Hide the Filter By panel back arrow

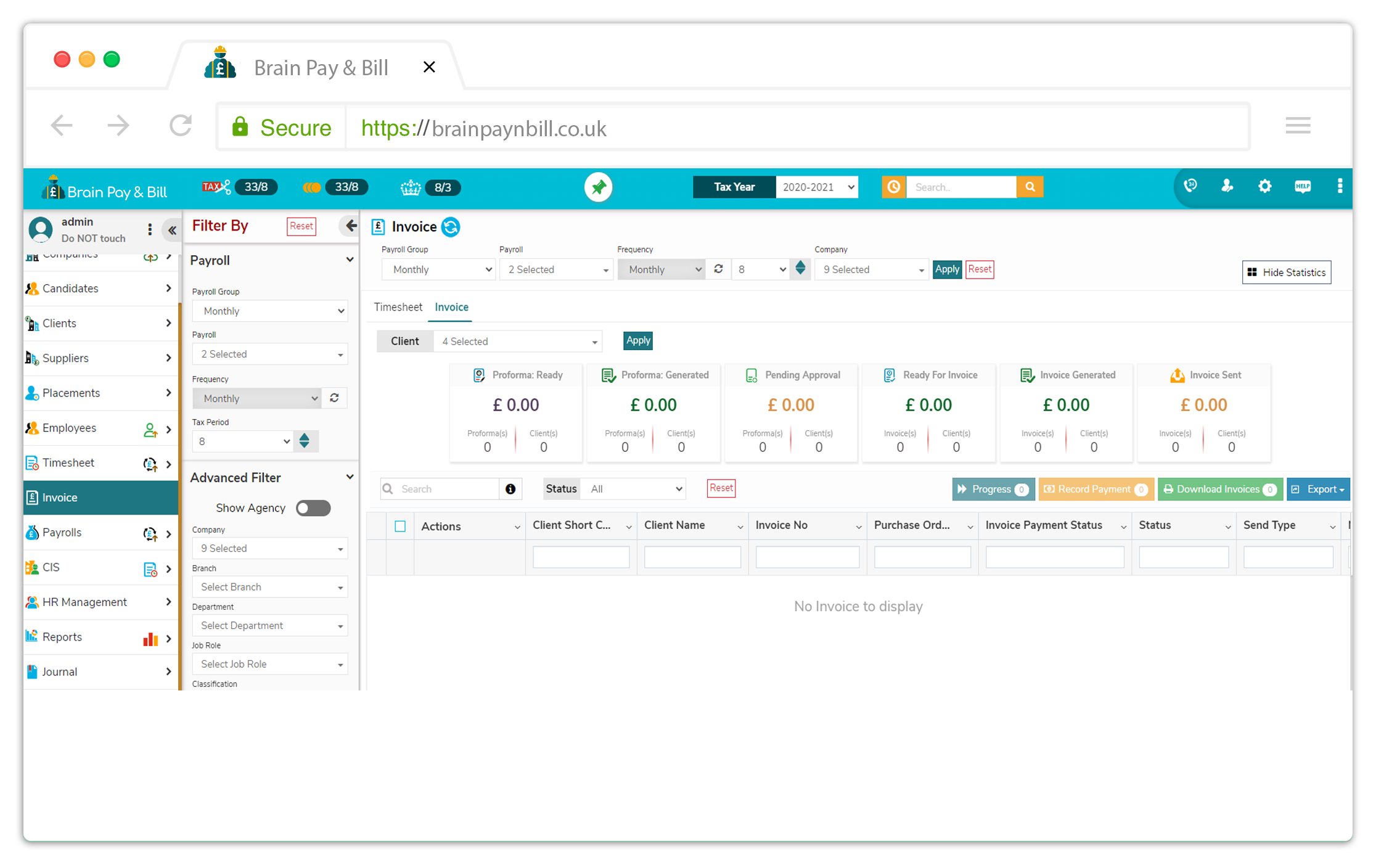click(350, 226)
